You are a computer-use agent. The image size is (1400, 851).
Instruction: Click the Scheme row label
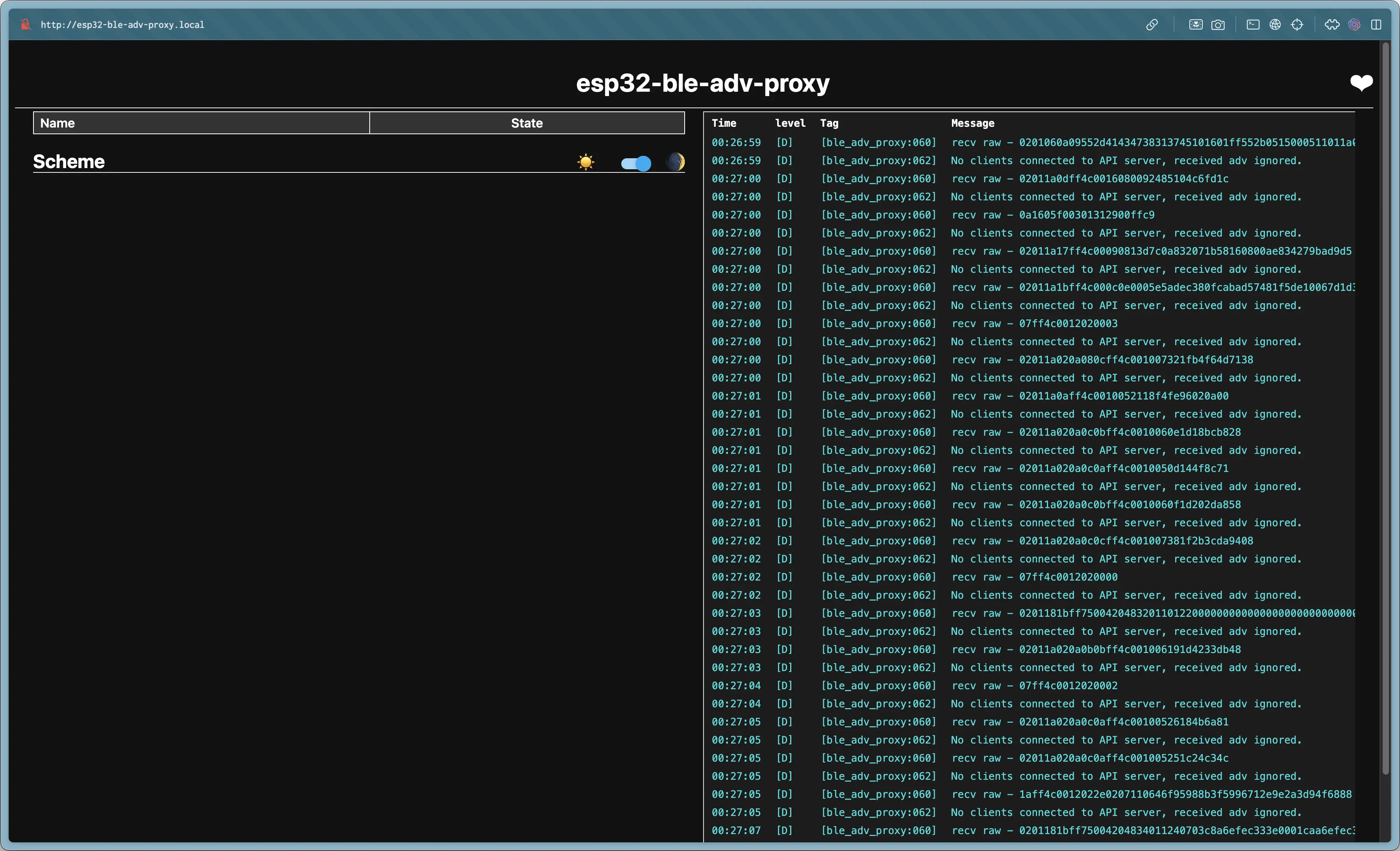[x=69, y=162]
